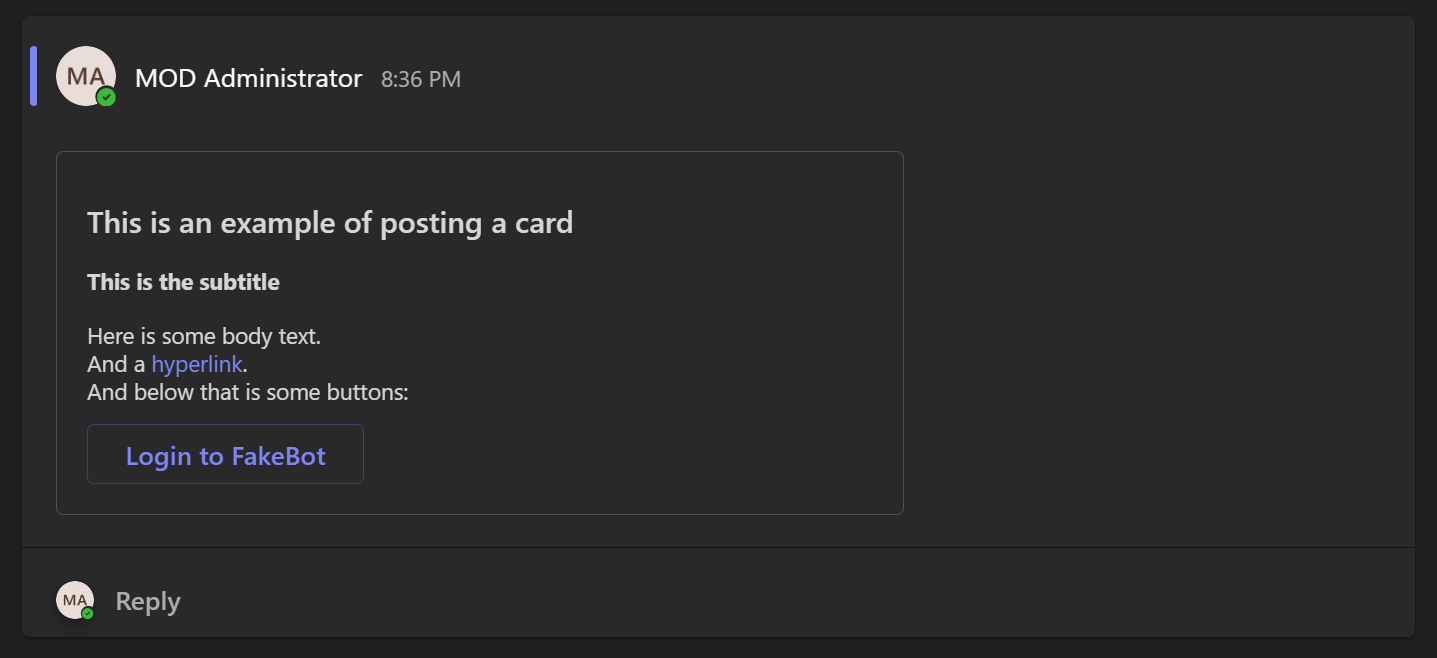
Task: Click the purple indicator bar beside the message
Action: point(34,76)
